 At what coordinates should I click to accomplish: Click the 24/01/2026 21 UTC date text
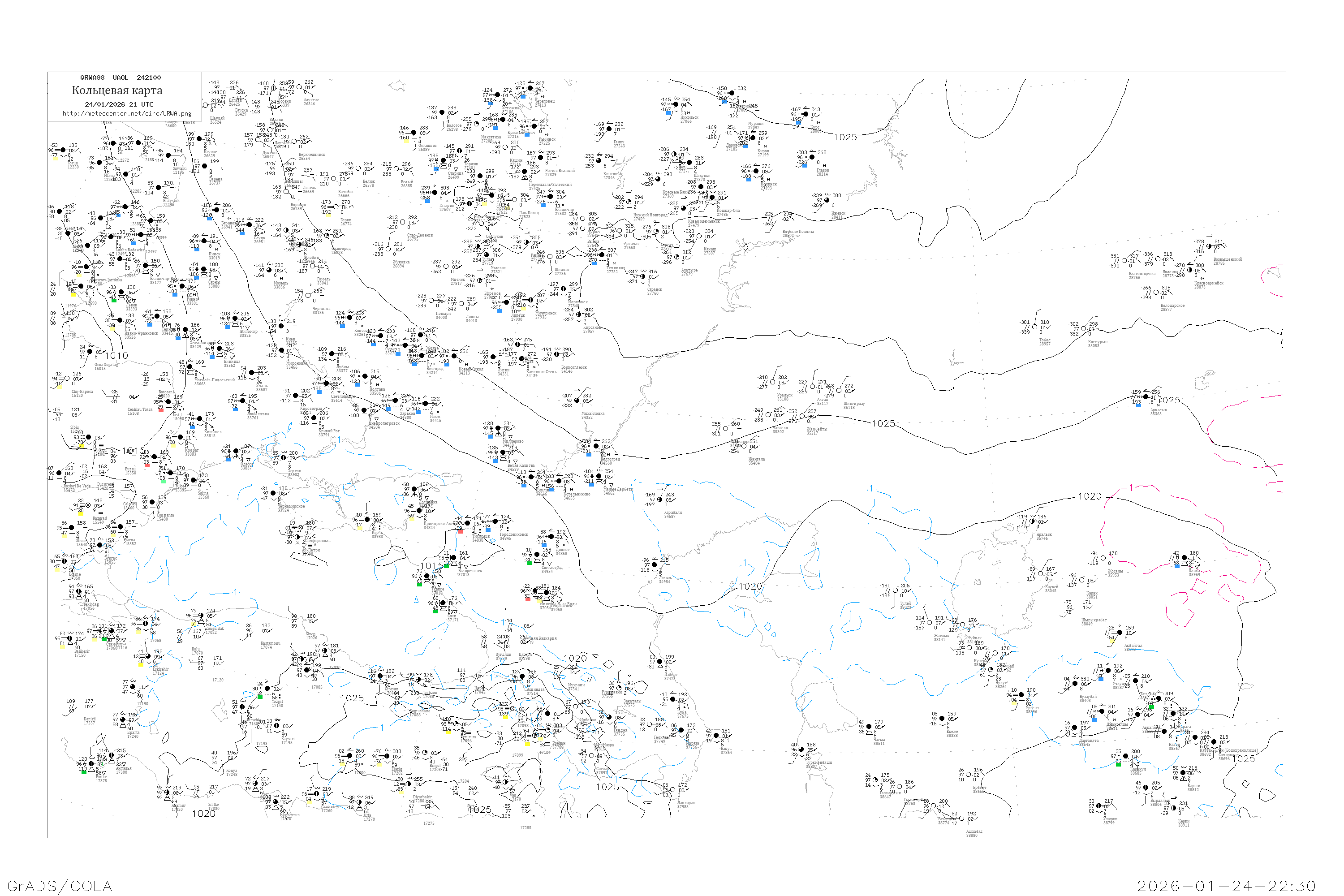(x=119, y=104)
